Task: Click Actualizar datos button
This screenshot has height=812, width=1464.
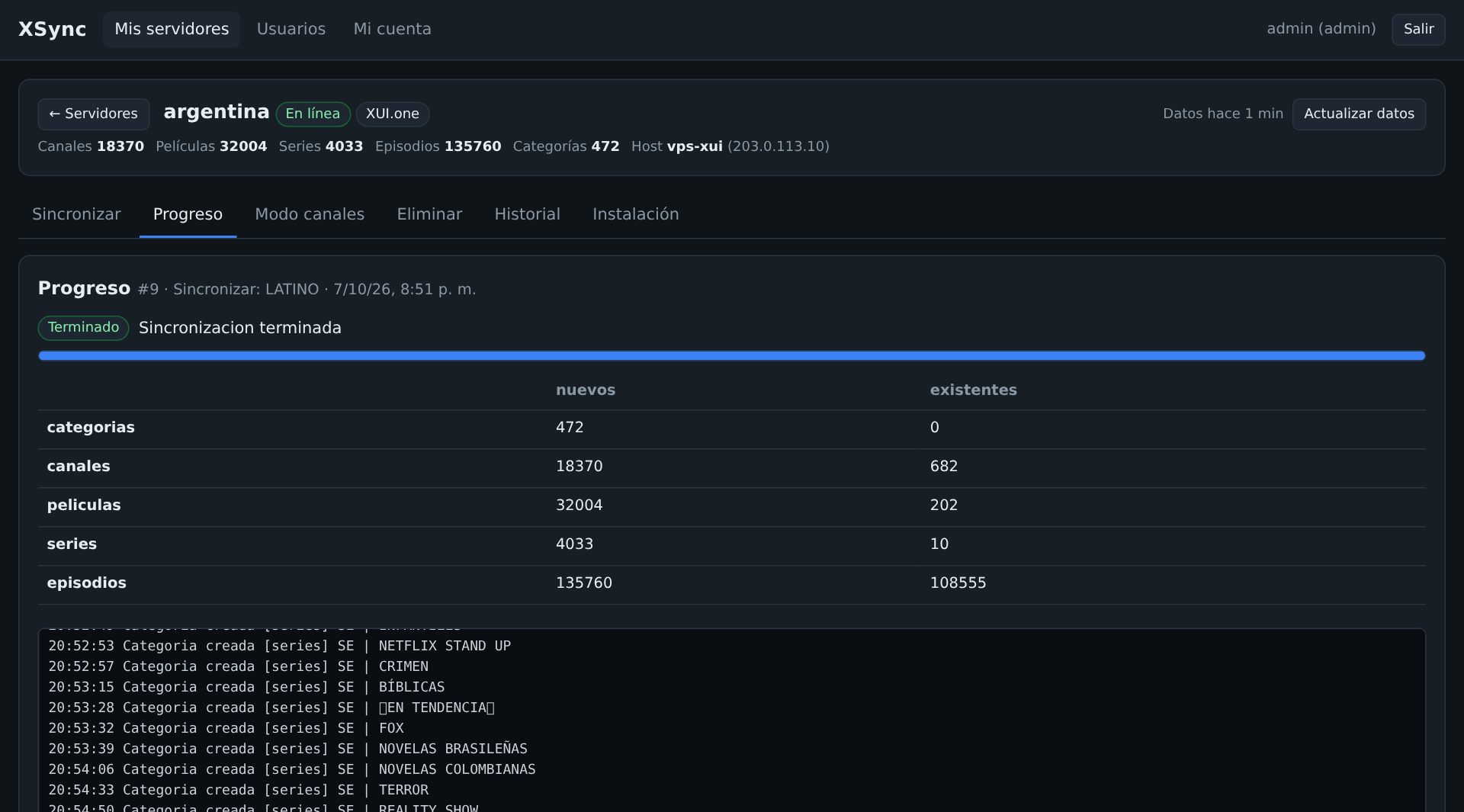Action: [1359, 114]
